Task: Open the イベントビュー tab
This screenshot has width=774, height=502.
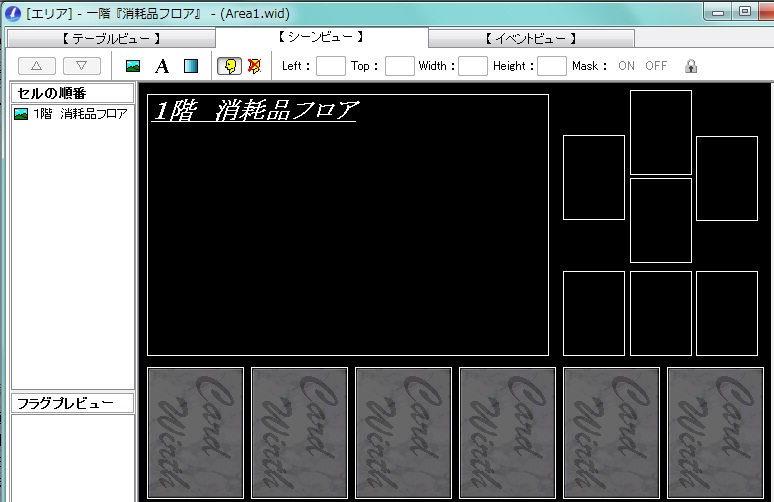Action: tap(531, 39)
